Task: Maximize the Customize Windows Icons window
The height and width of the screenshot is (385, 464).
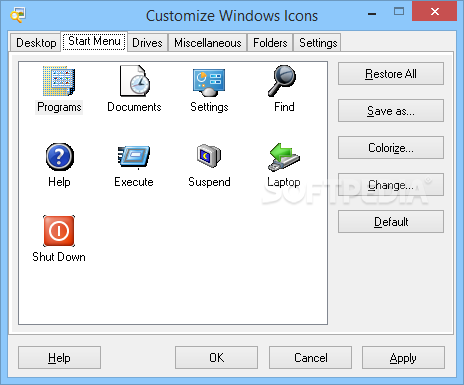Action: pyautogui.click(x=399, y=12)
